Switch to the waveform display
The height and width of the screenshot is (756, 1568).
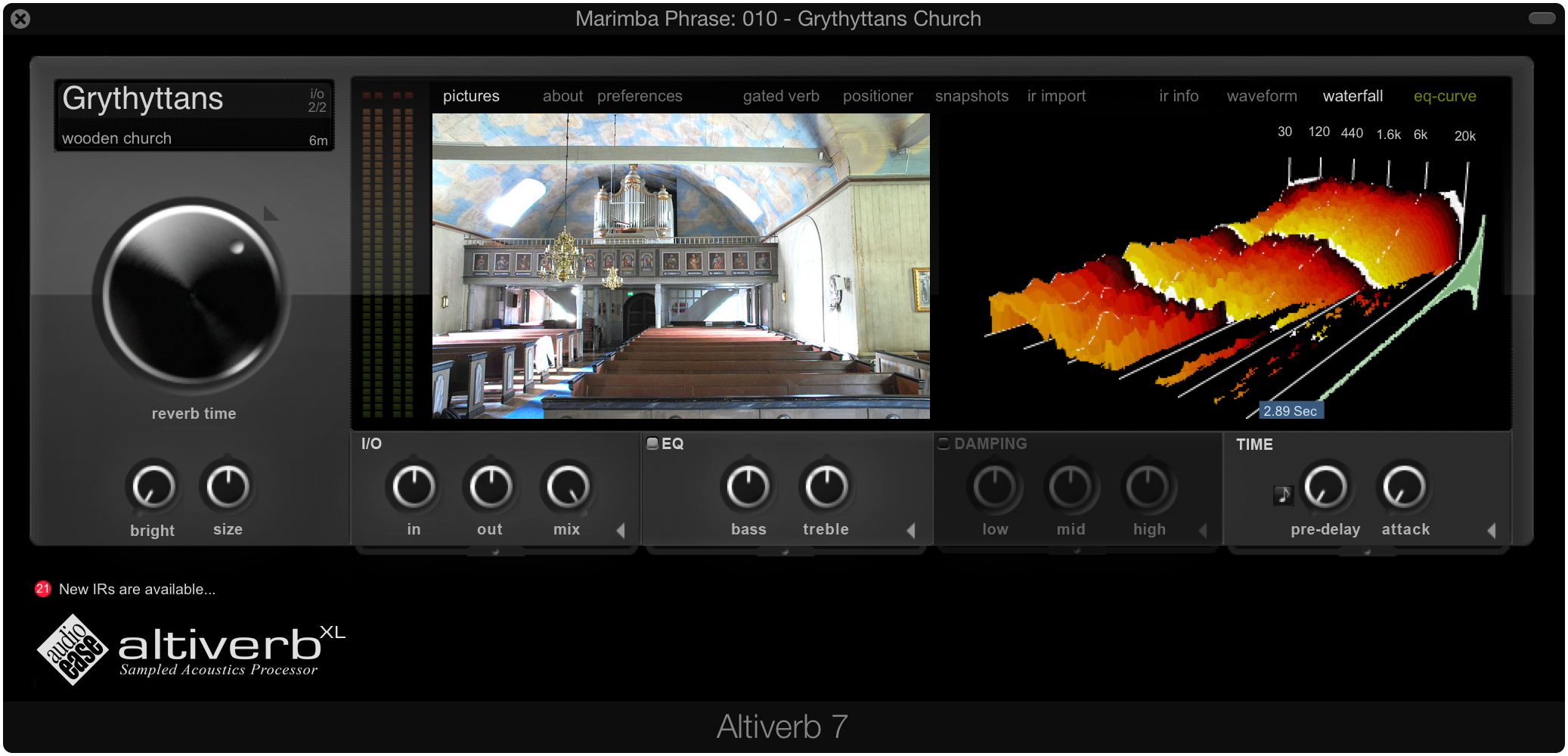1261,96
